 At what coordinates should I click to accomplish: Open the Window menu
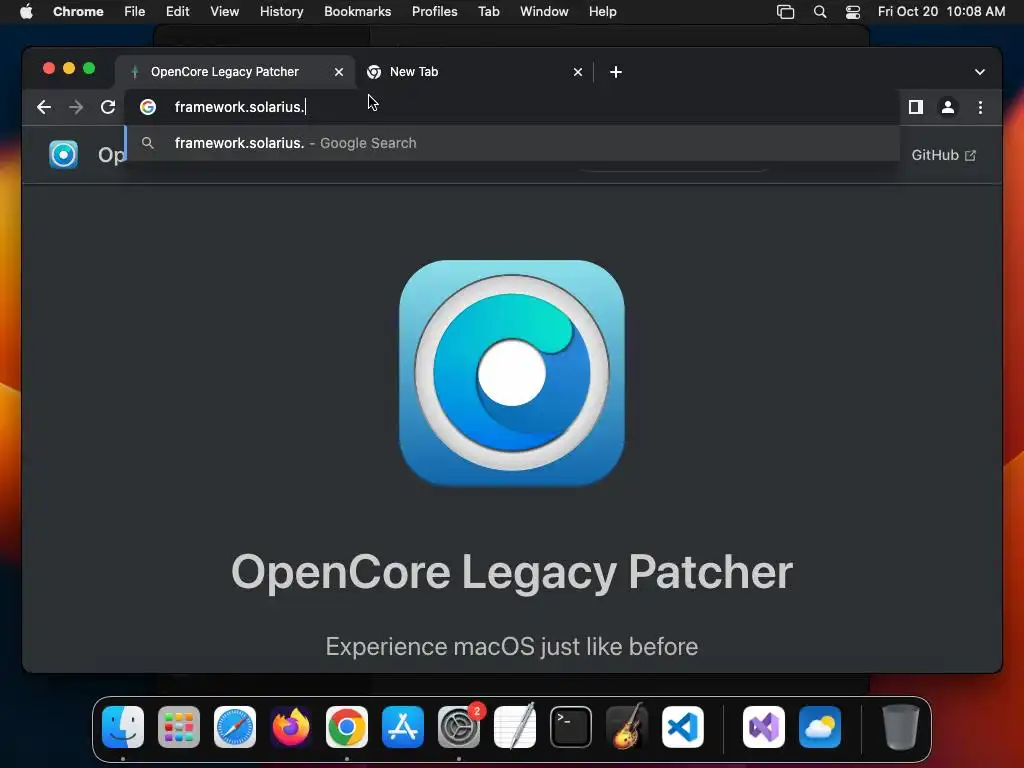tap(544, 12)
